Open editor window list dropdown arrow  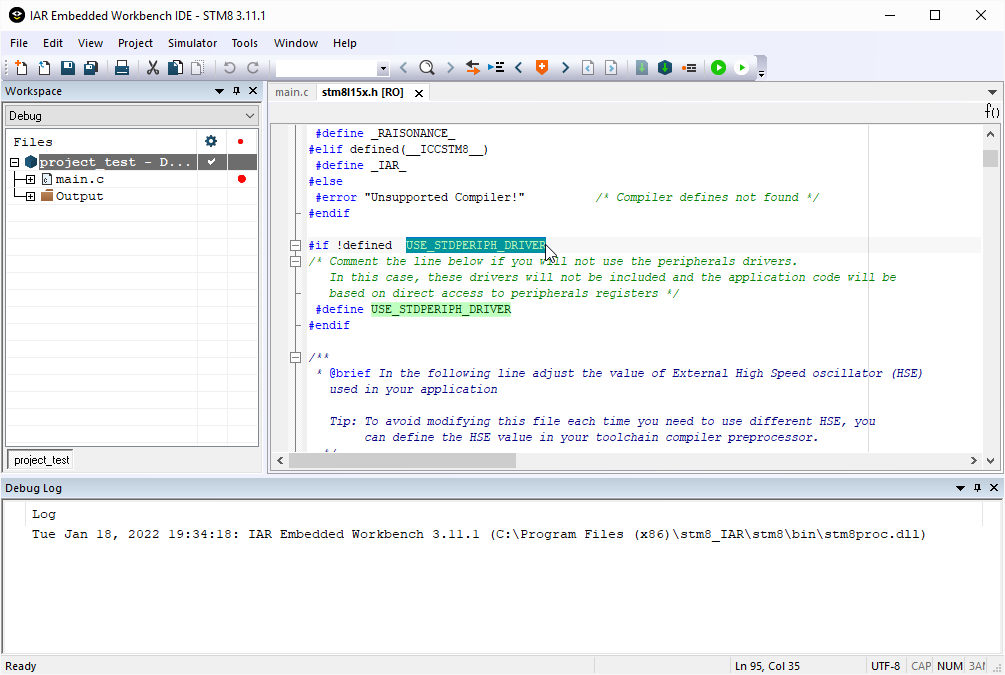992,92
